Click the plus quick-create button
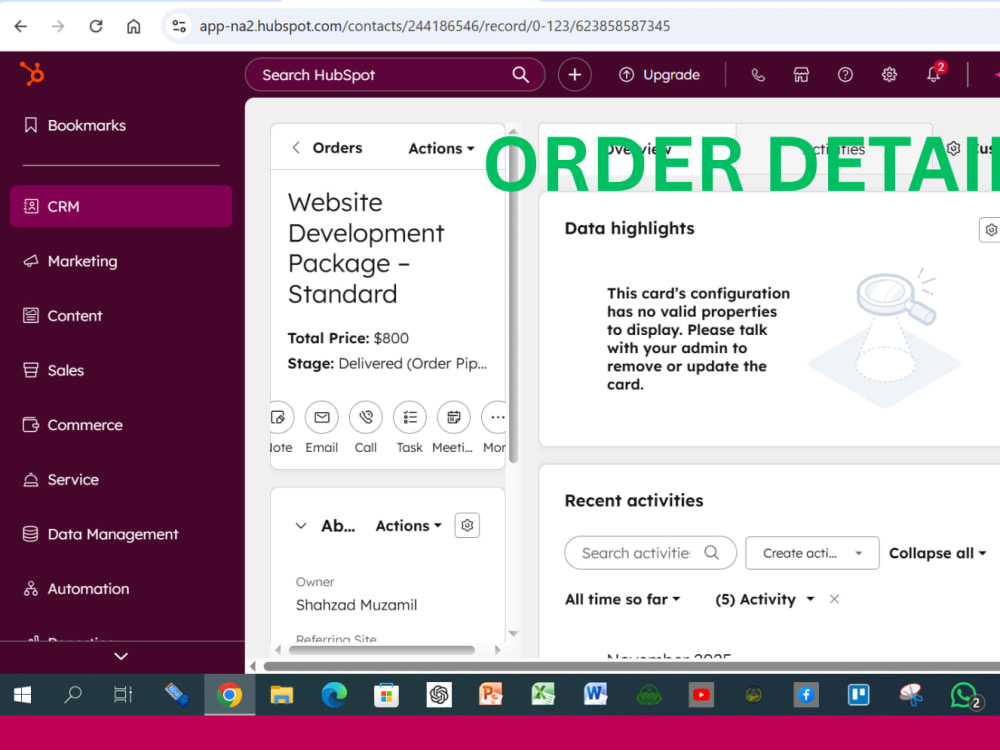1000x750 pixels. pos(575,75)
